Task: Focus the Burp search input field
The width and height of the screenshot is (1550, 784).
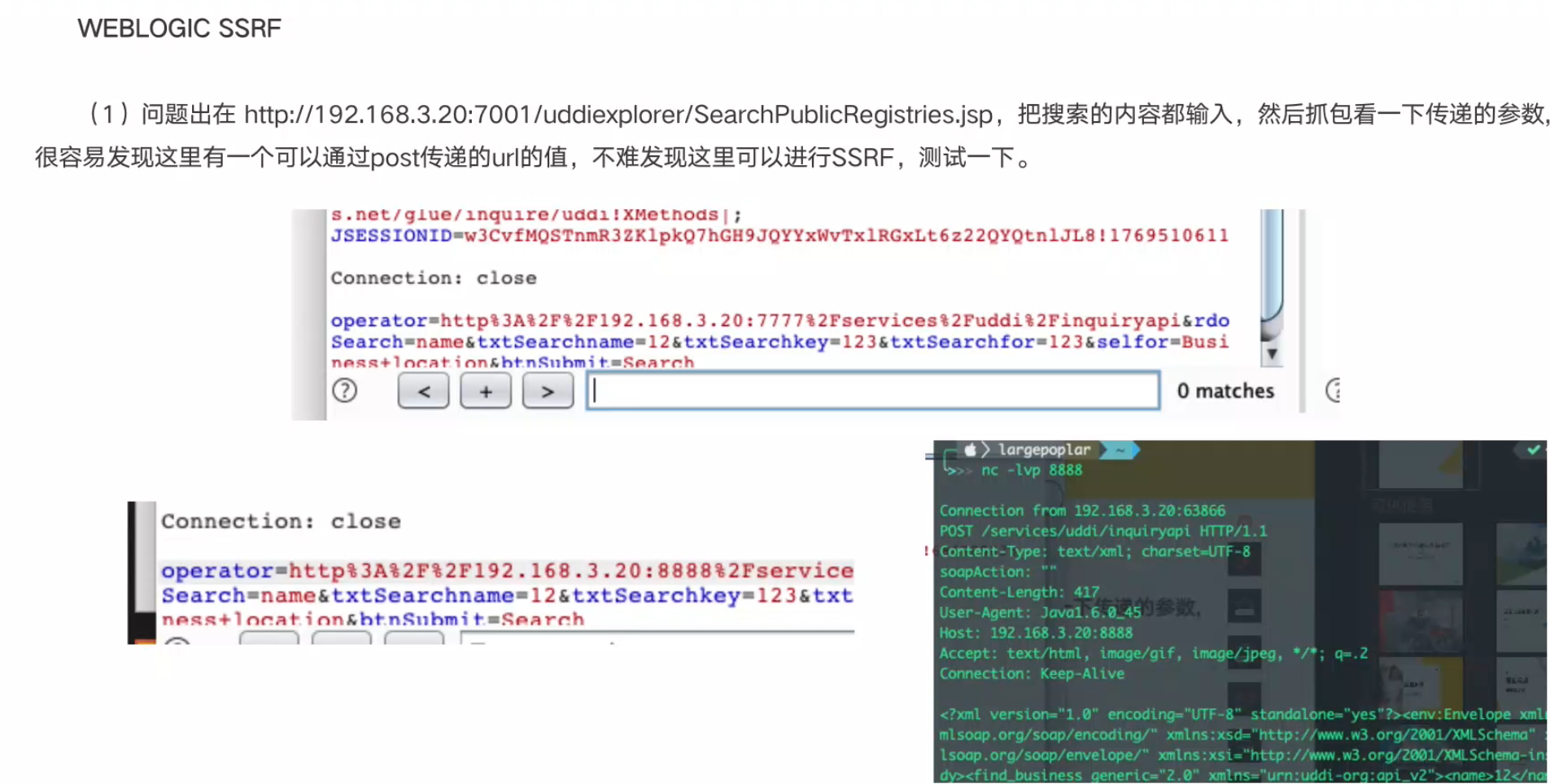Action: (x=873, y=391)
